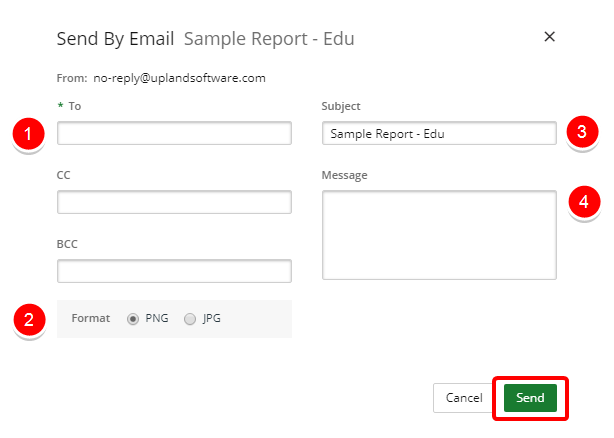Click the Format label

(90, 318)
